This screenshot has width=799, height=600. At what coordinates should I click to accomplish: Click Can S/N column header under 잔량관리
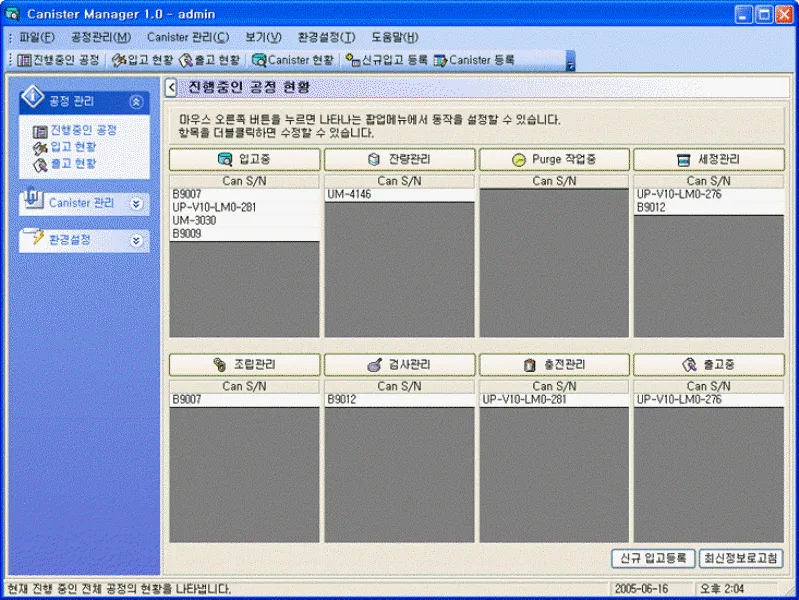[x=399, y=181]
